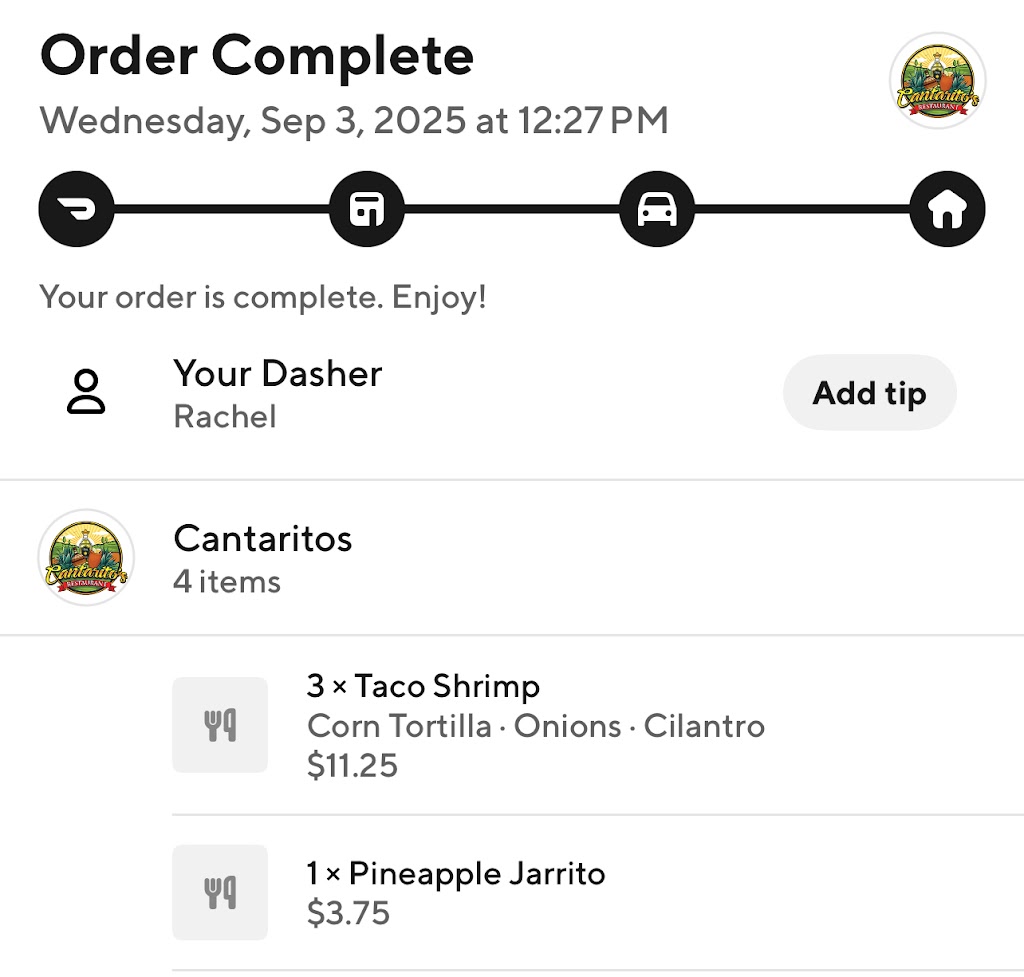Image resolution: width=1024 pixels, height=977 pixels.
Task: Tap the $11.25 Taco Shrimp price
Action: (x=352, y=766)
